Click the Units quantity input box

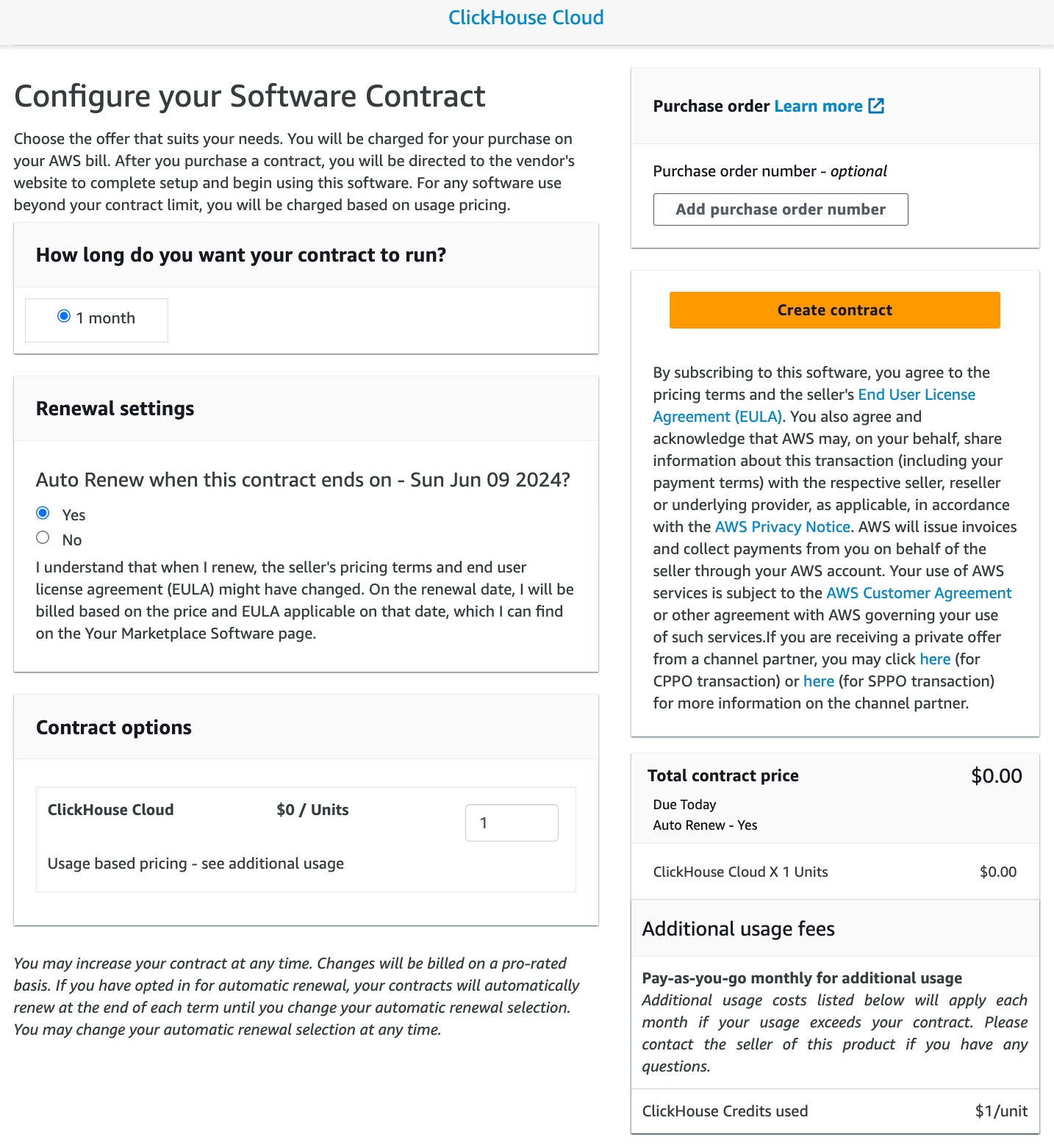pyautogui.click(x=512, y=822)
